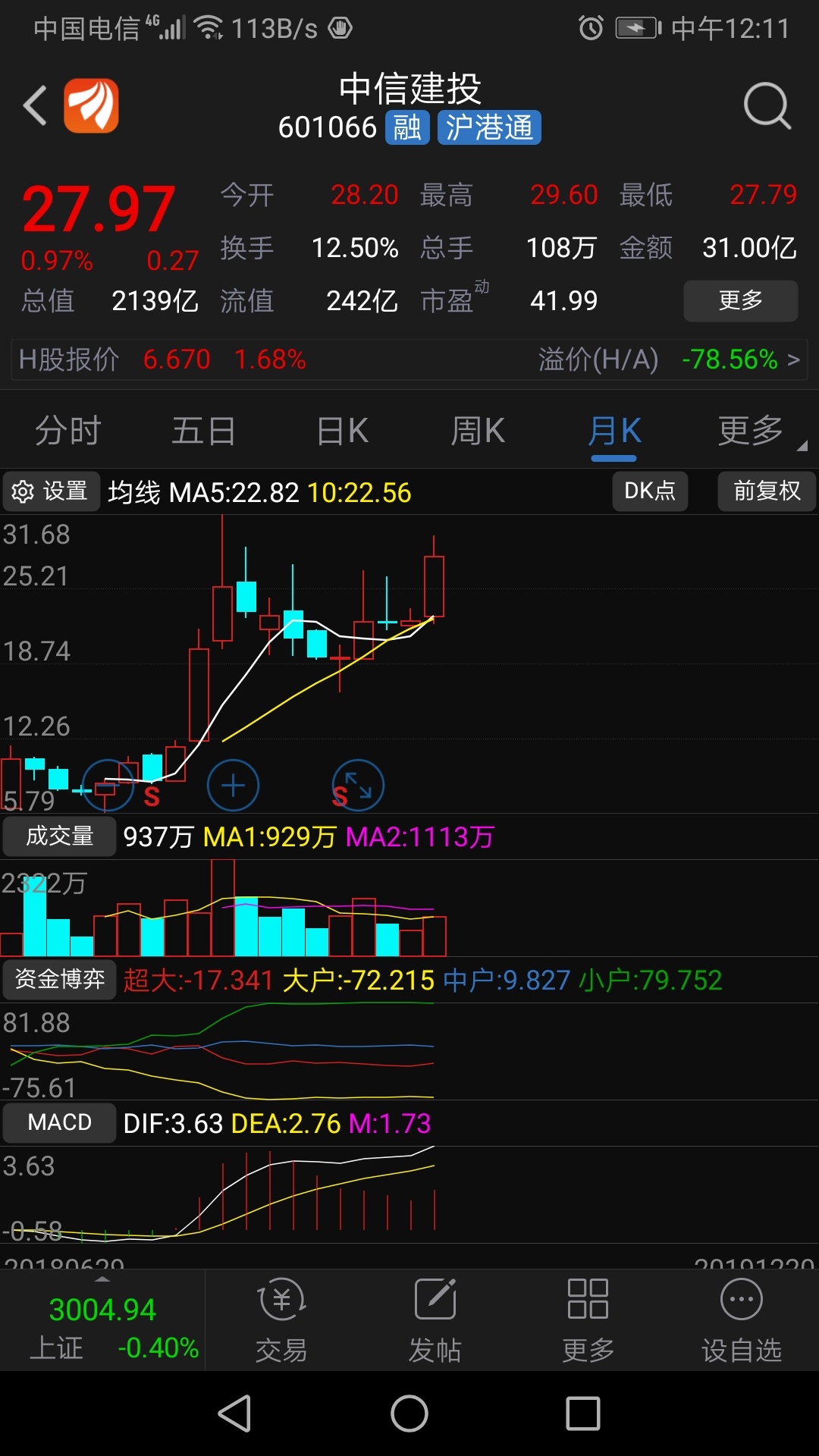Tap 大户:-72.215 fund flow label

[358, 981]
